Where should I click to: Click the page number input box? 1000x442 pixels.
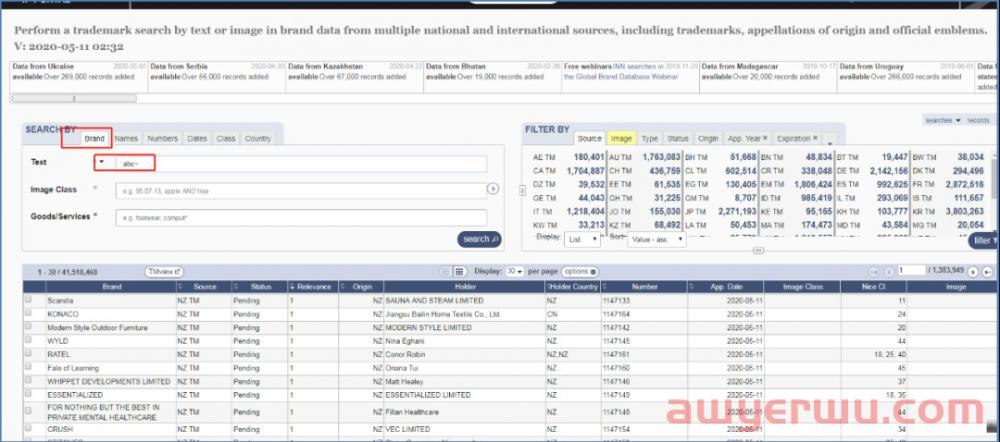[x=911, y=270]
